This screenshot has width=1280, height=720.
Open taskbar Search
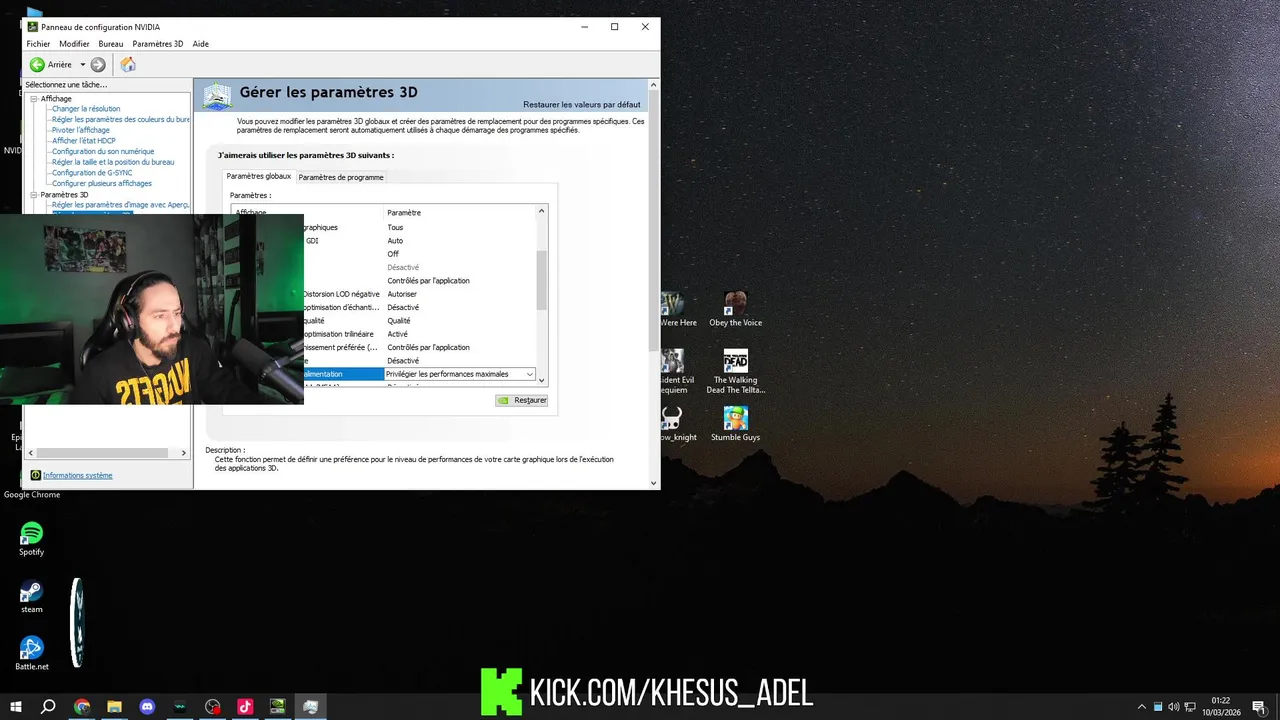coord(48,707)
